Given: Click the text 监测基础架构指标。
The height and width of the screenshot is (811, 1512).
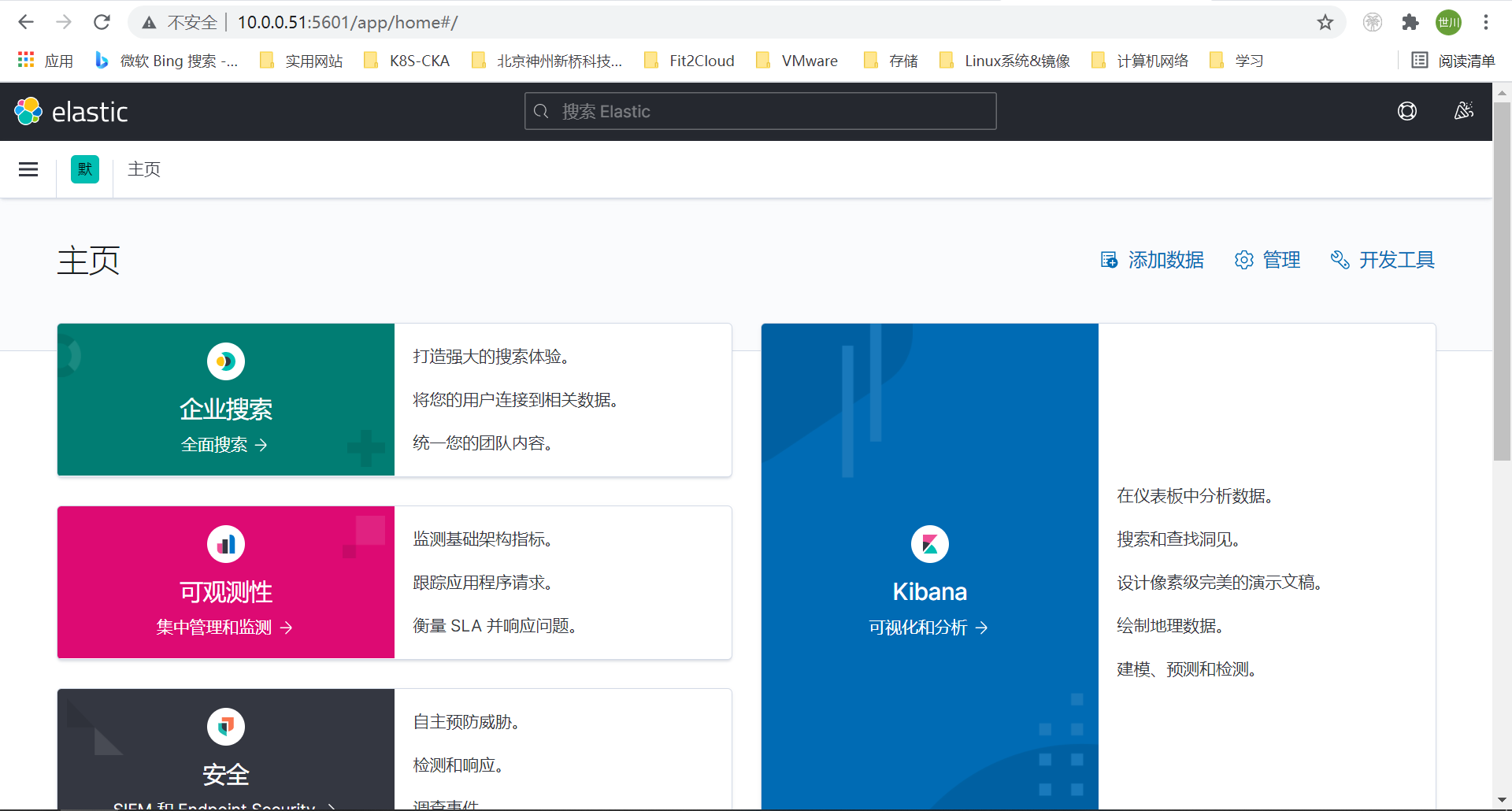Looking at the screenshot, I should [x=483, y=539].
